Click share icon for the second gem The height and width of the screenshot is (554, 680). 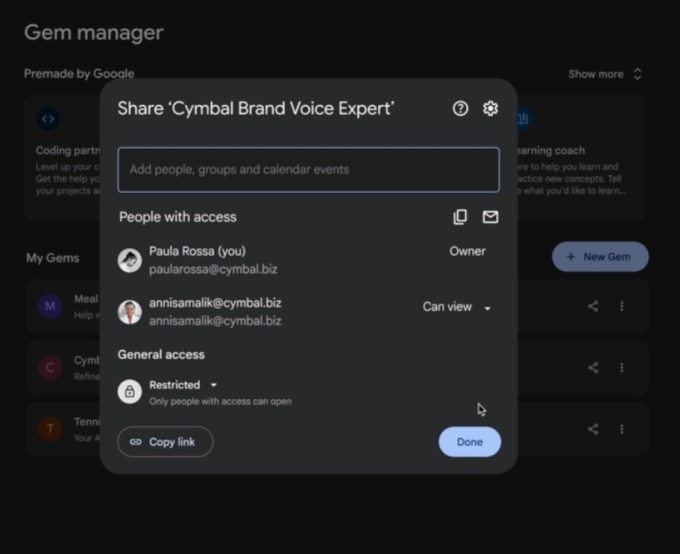click(593, 367)
